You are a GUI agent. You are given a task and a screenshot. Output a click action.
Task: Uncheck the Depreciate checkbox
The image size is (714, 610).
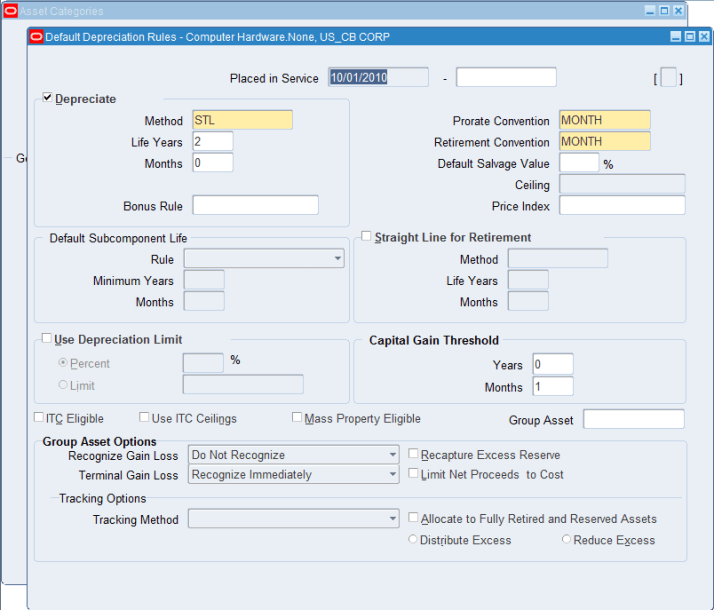click(48, 98)
